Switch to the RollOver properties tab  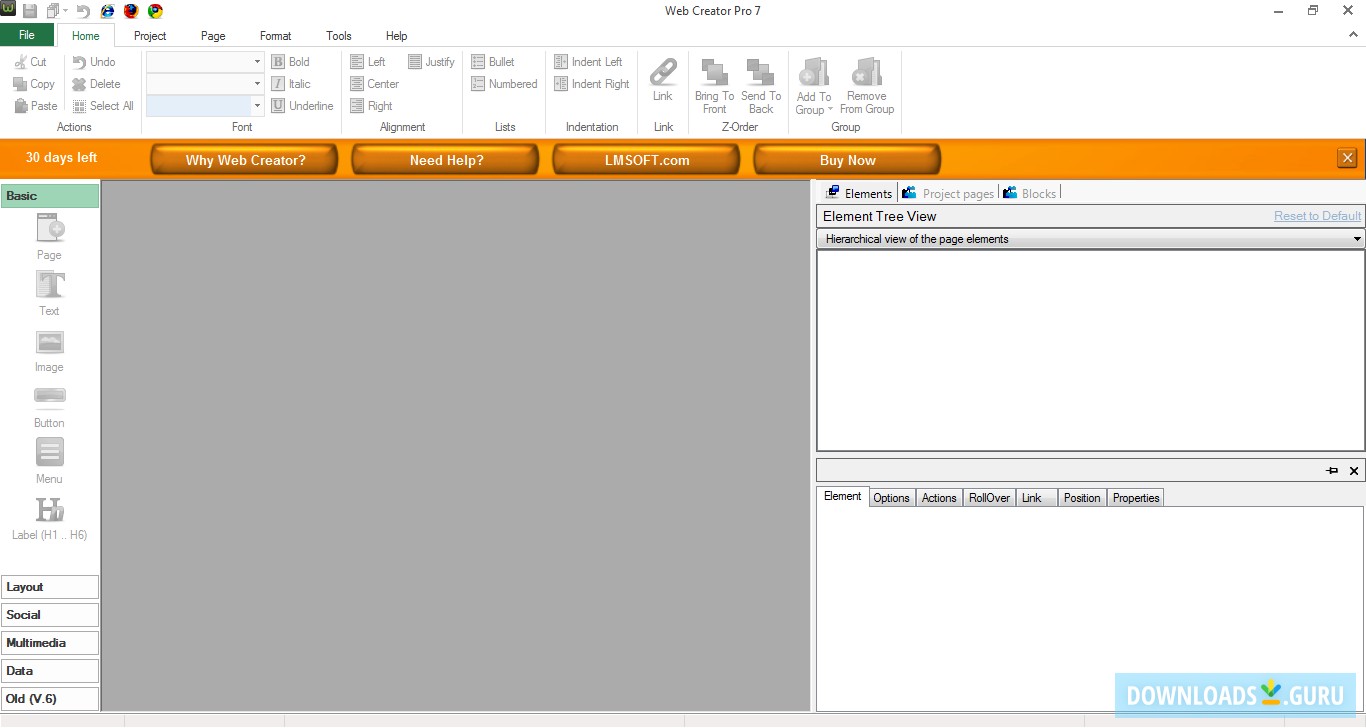click(989, 498)
